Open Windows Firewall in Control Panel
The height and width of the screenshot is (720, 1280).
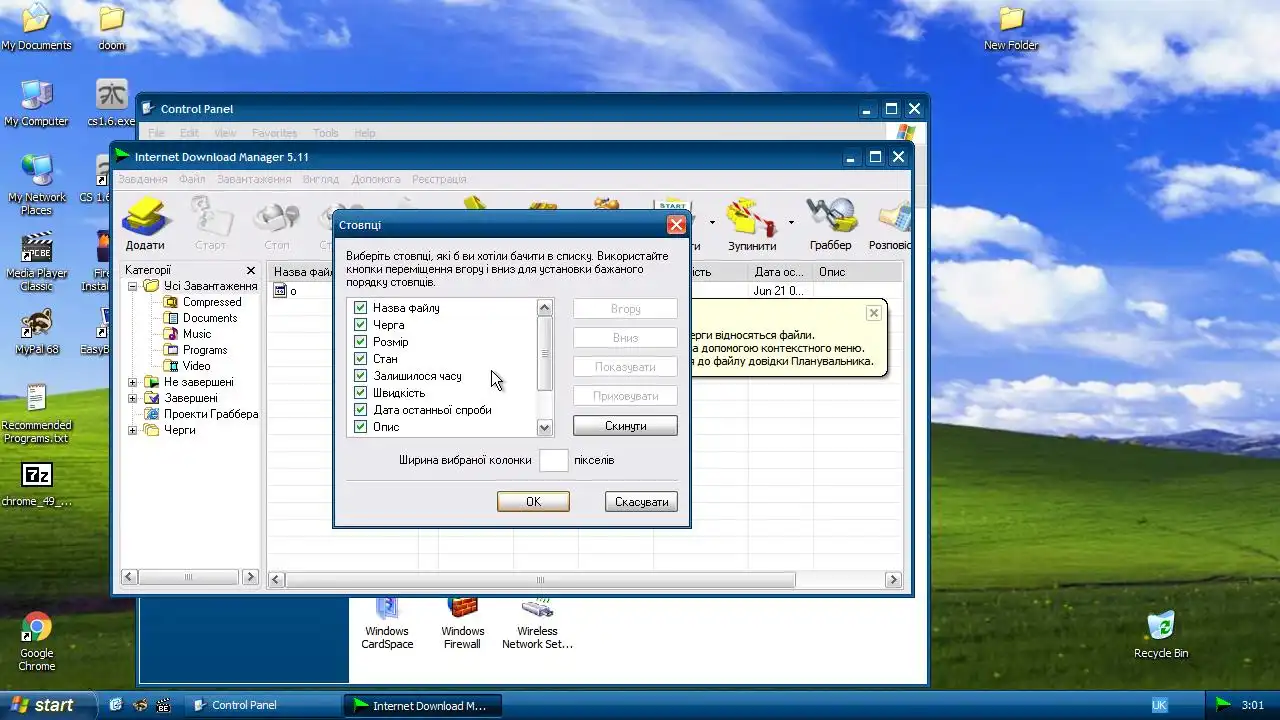tap(462, 622)
